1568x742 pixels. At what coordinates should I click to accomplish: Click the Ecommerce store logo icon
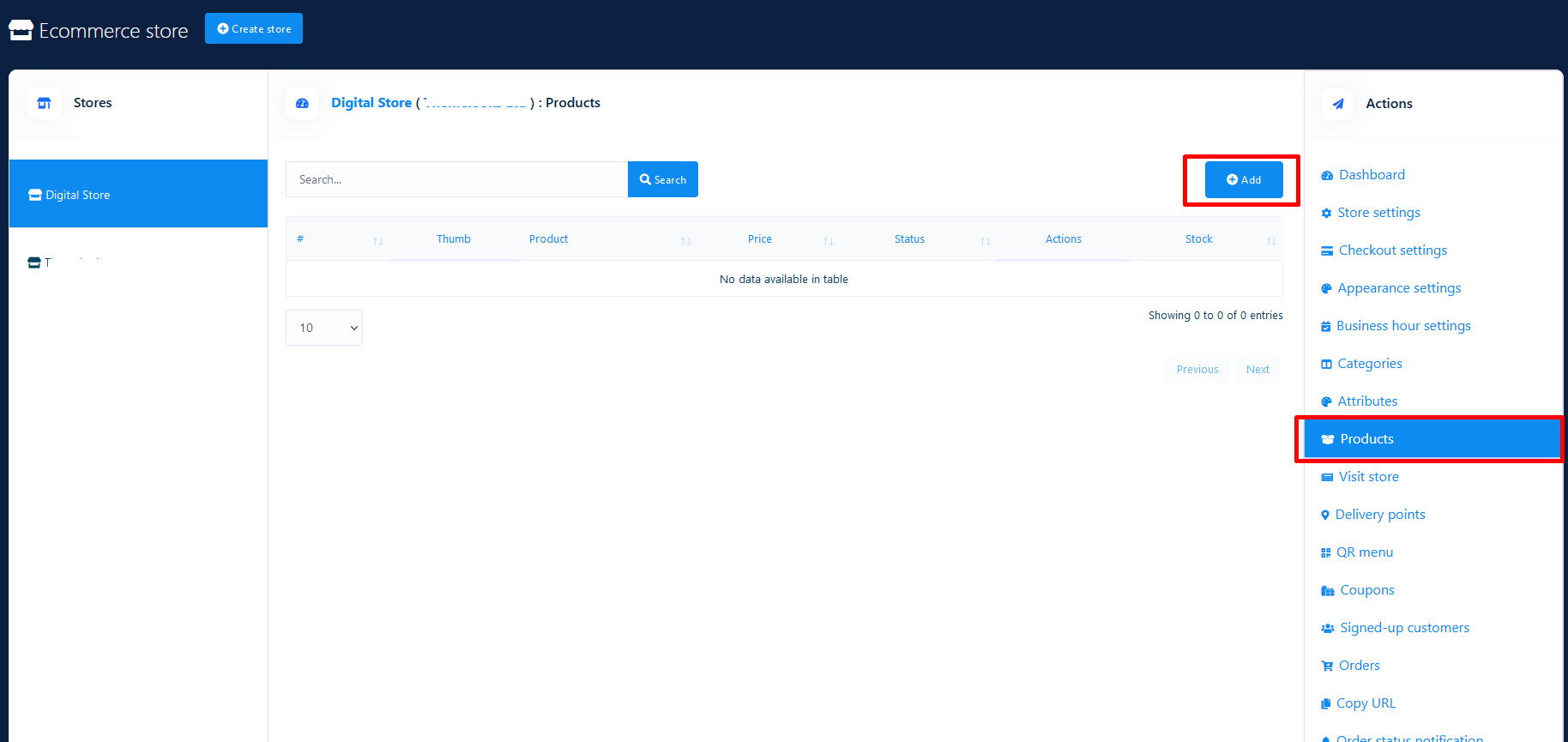tap(21, 31)
